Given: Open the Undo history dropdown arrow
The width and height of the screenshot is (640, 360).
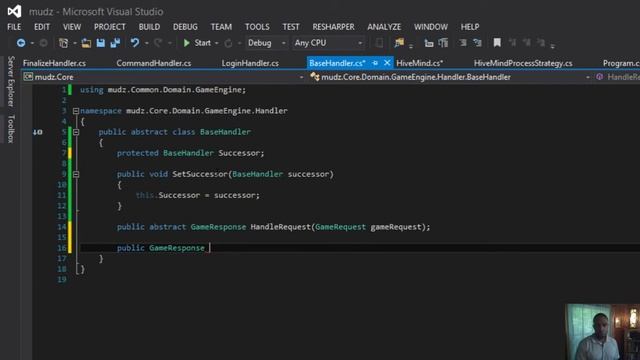Looking at the screenshot, I should tap(147, 43).
